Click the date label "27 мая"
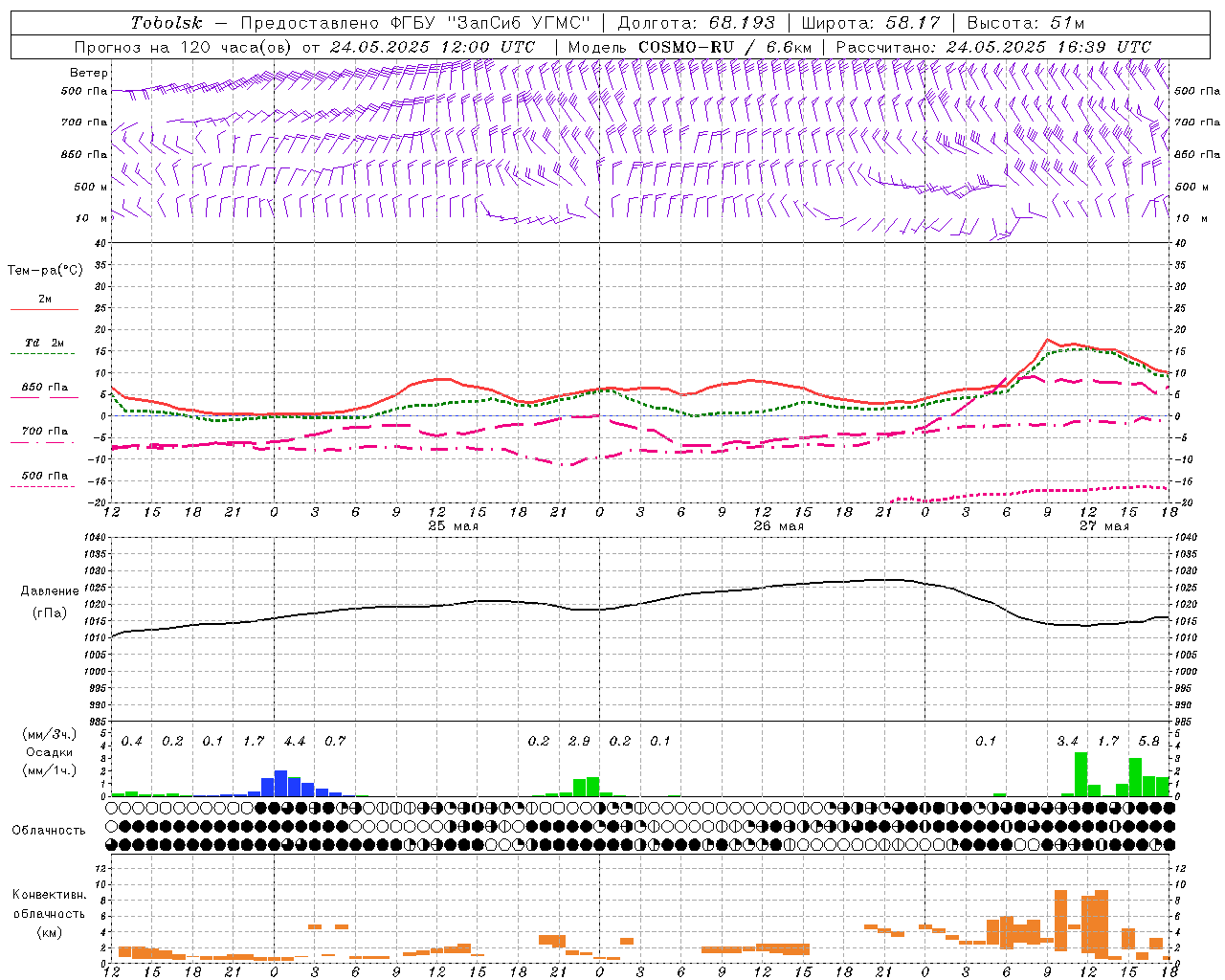1225x980 pixels. click(1103, 526)
